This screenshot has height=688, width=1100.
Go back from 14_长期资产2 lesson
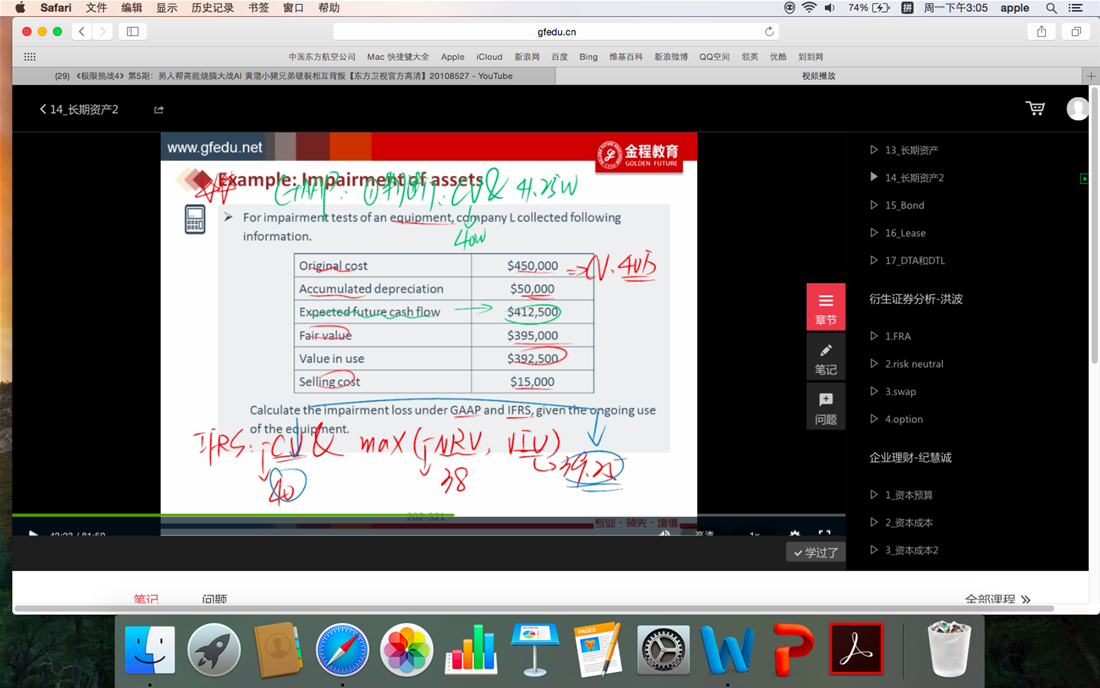pos(43,109)
